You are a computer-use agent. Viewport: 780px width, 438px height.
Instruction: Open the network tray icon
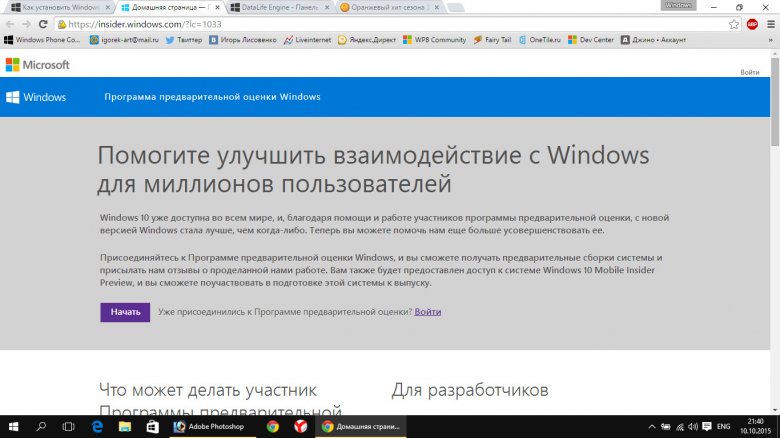coord(680,427)
